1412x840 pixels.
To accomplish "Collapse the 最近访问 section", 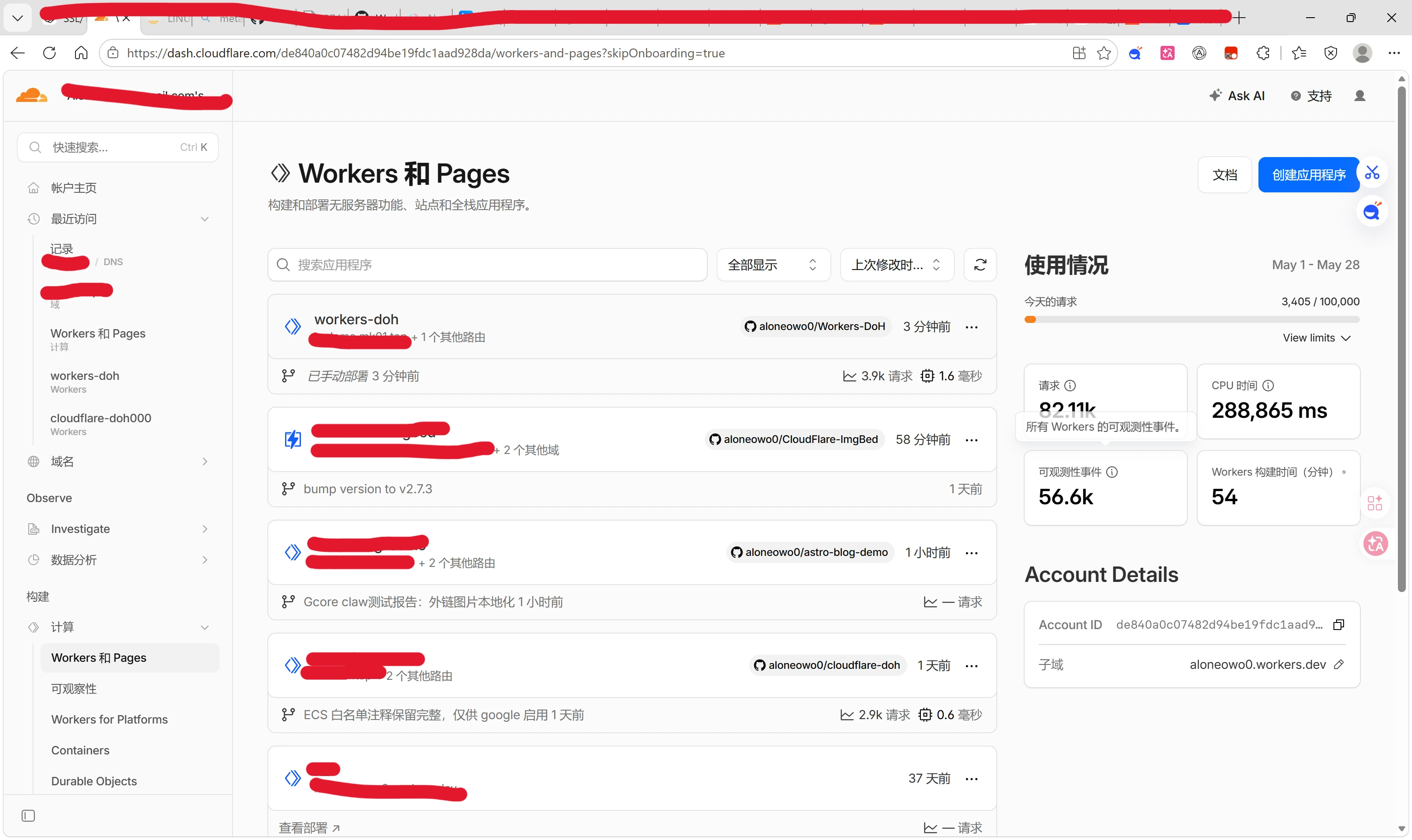I will 204,219.
